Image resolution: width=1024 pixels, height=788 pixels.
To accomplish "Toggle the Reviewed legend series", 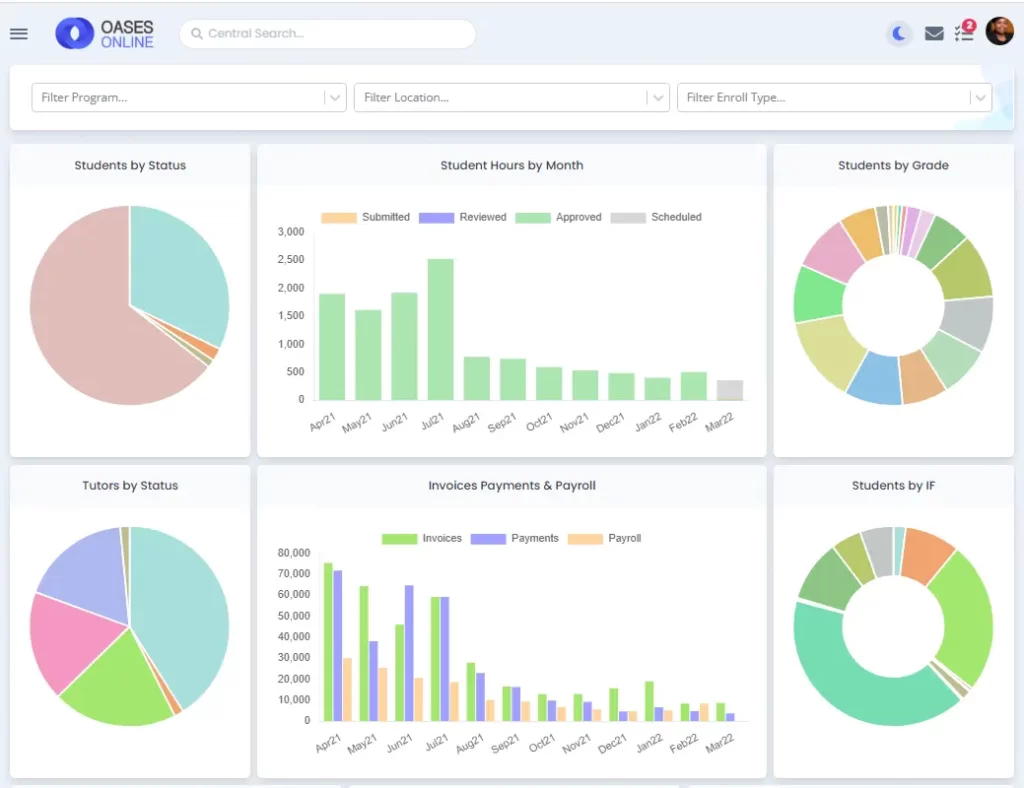I will click(x=463, y=217).
